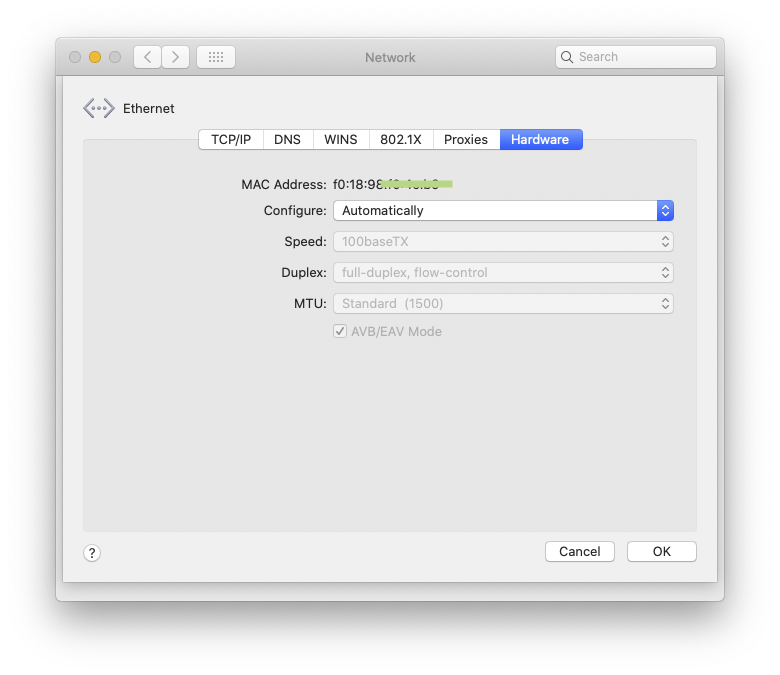This screenshot has height=675, width=780.
Task: Open the Duplex setting dropdown
Action: [x=503, y=272]
